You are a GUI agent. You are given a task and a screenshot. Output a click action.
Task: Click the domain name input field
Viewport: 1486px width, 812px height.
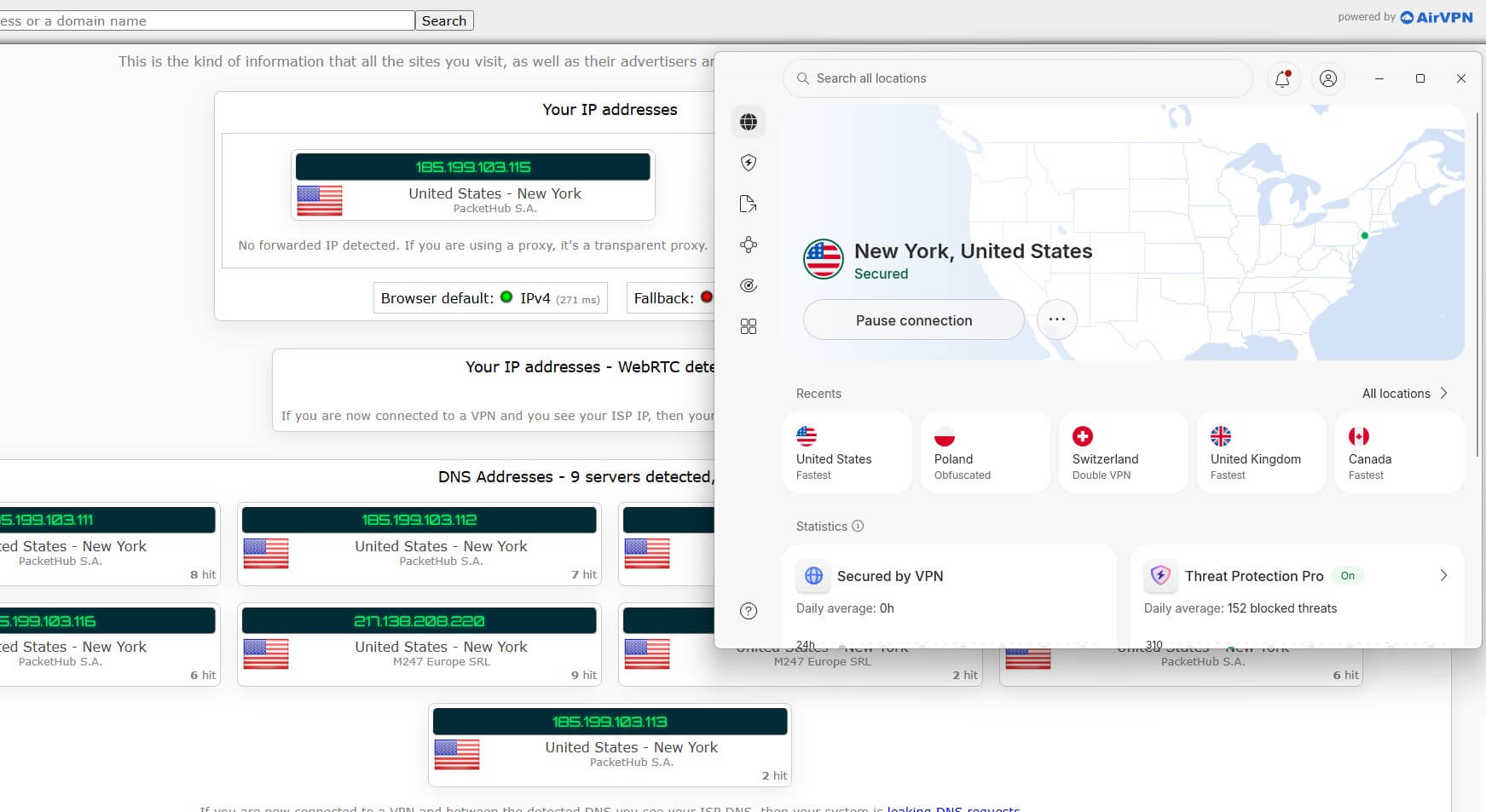click(x=207, y=20)
